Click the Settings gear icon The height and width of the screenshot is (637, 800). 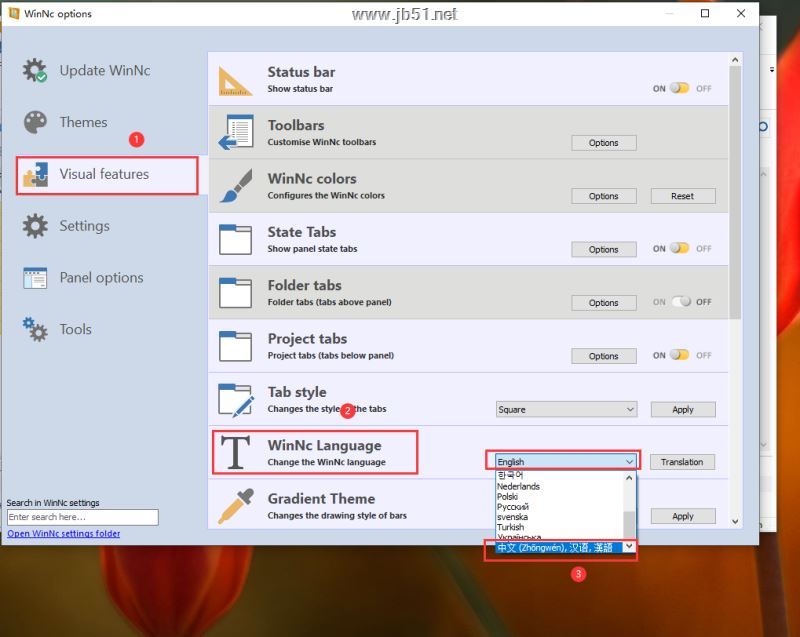[x=35, y=226]
